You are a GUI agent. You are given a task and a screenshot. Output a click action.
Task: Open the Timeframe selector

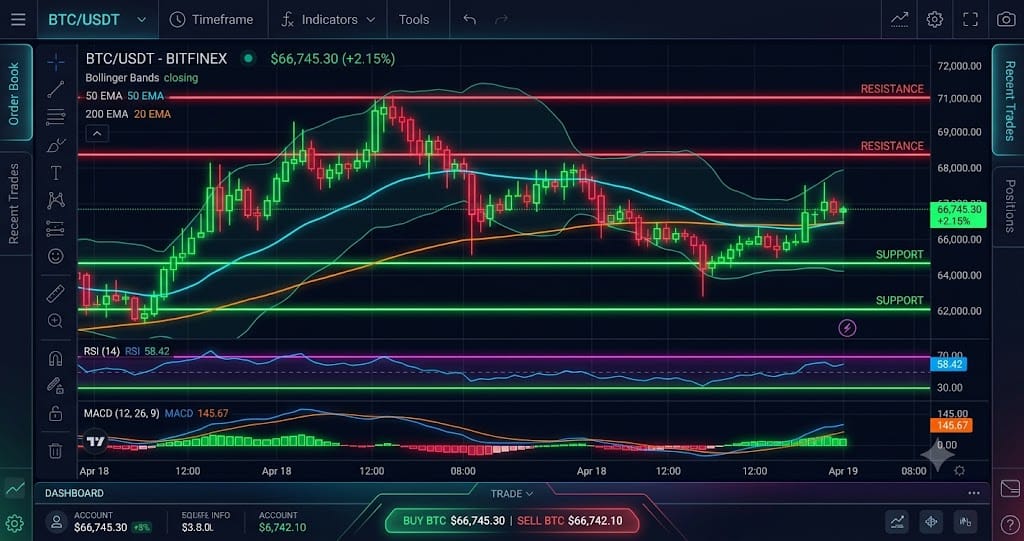point(211,20)
